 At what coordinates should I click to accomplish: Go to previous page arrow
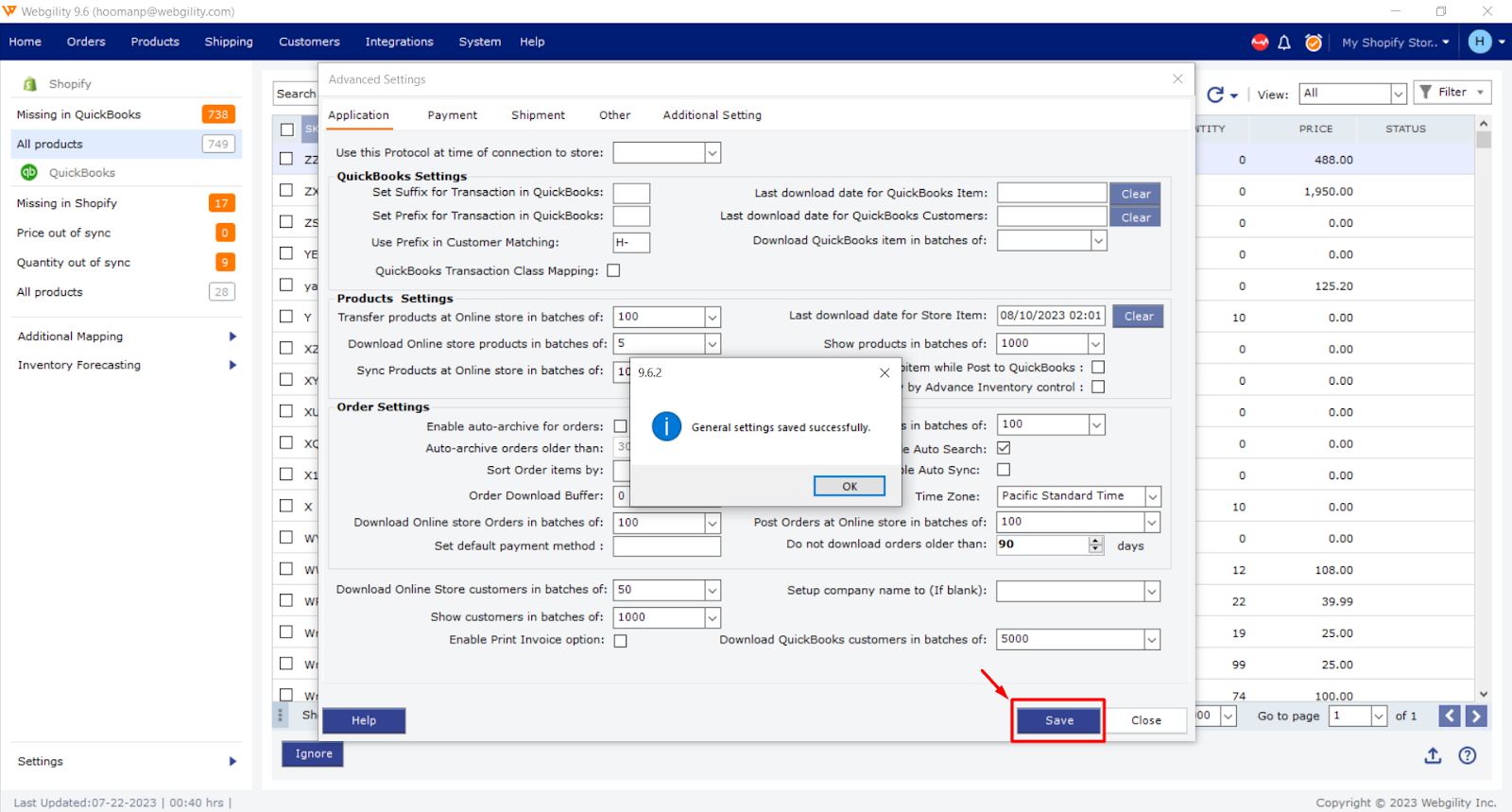[1450, 716]
